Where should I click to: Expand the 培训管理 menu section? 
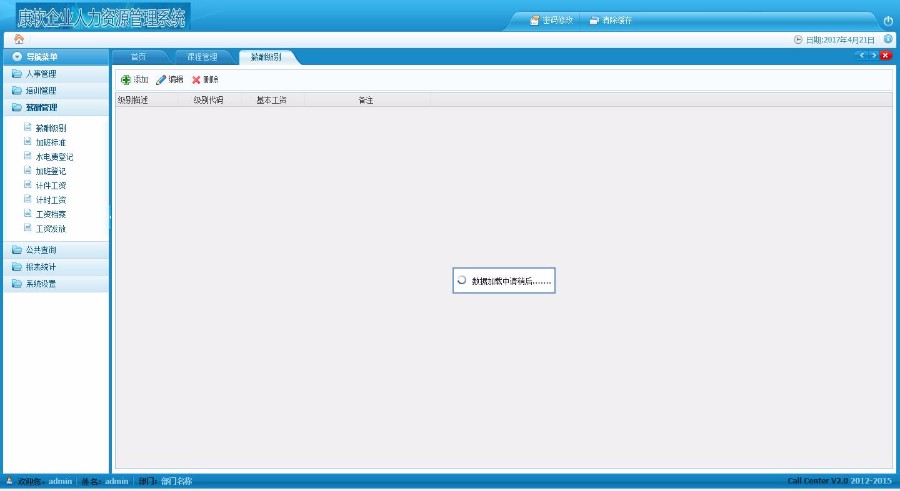coord(56,91)
